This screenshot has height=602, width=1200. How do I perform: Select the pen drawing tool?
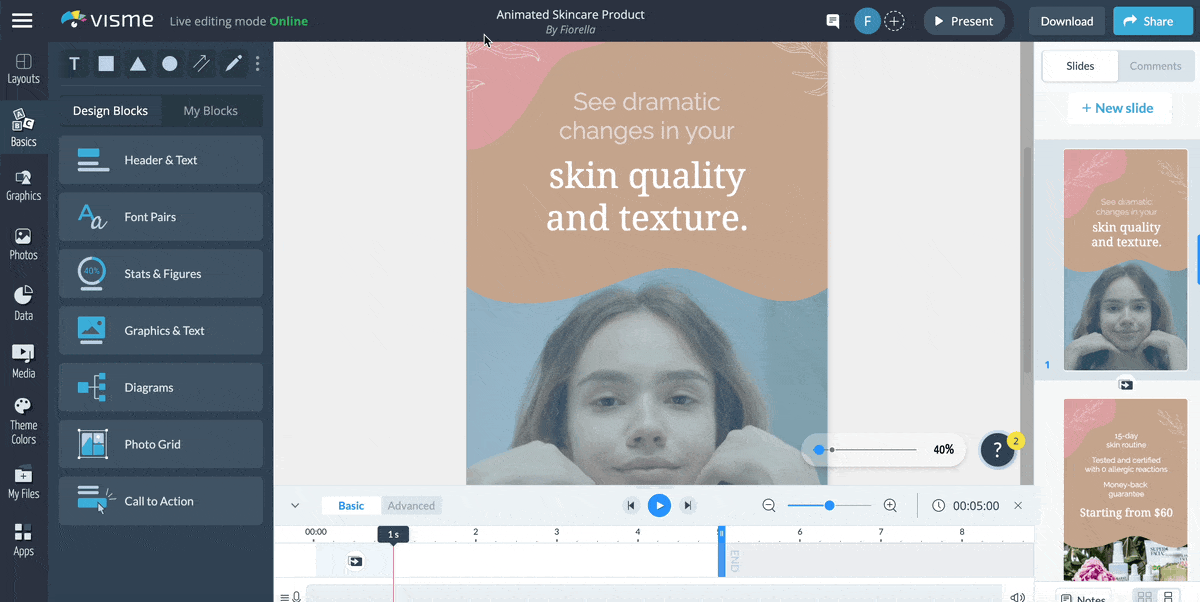click(x=233, y=64)
